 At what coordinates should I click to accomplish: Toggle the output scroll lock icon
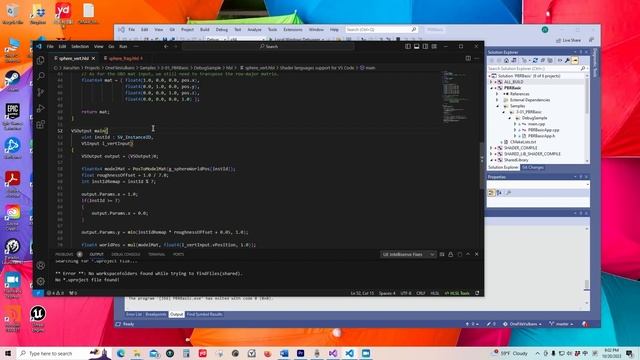[451, 254]
